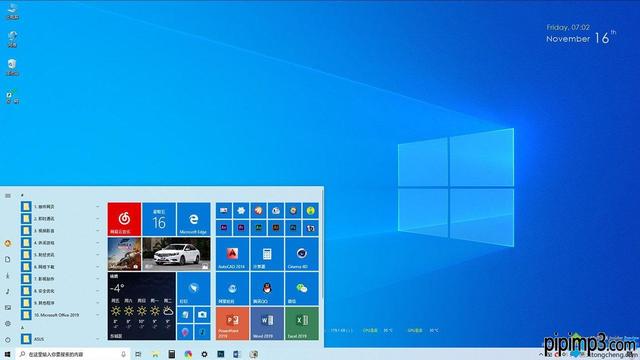Expand chevron of folder number 9

coord(98,303)
